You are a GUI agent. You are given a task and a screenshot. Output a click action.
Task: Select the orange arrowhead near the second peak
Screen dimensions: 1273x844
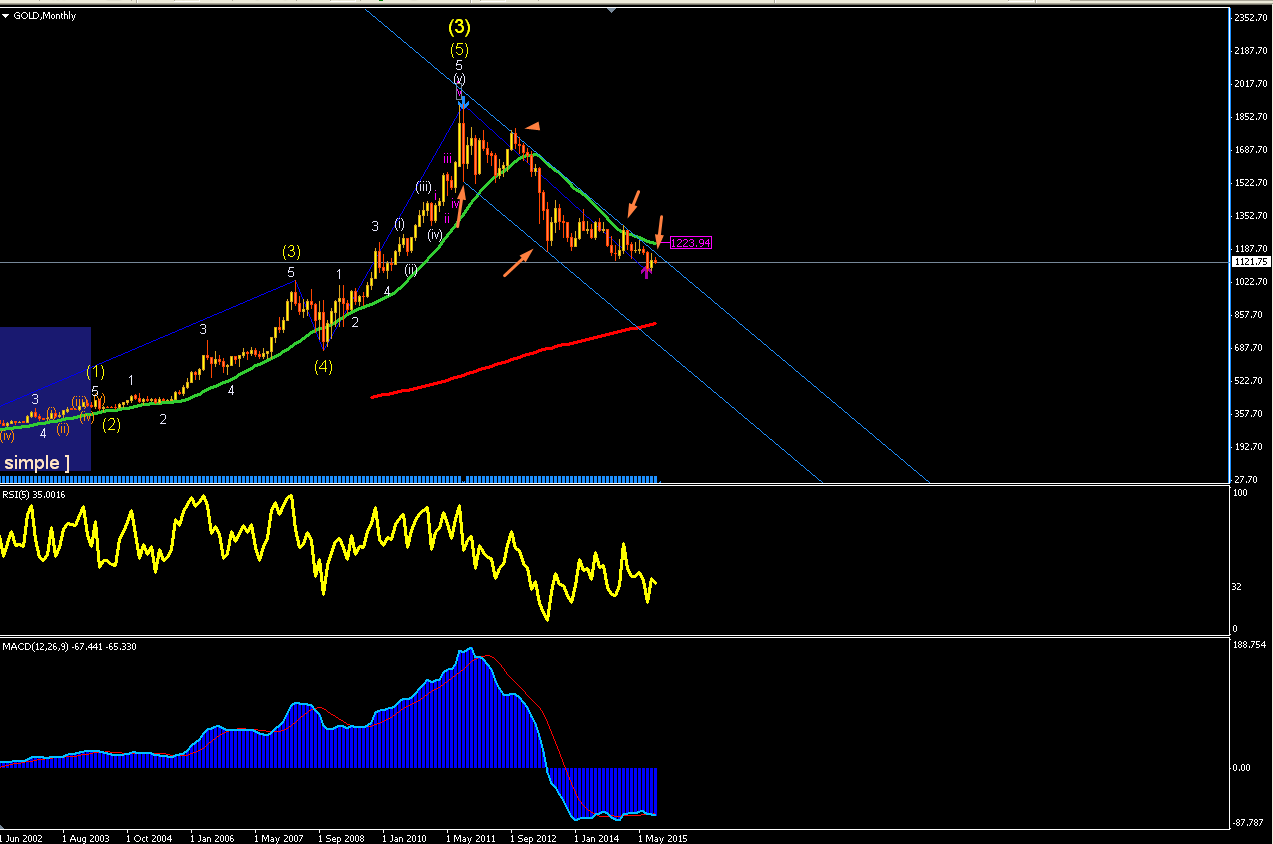(534, 126)
